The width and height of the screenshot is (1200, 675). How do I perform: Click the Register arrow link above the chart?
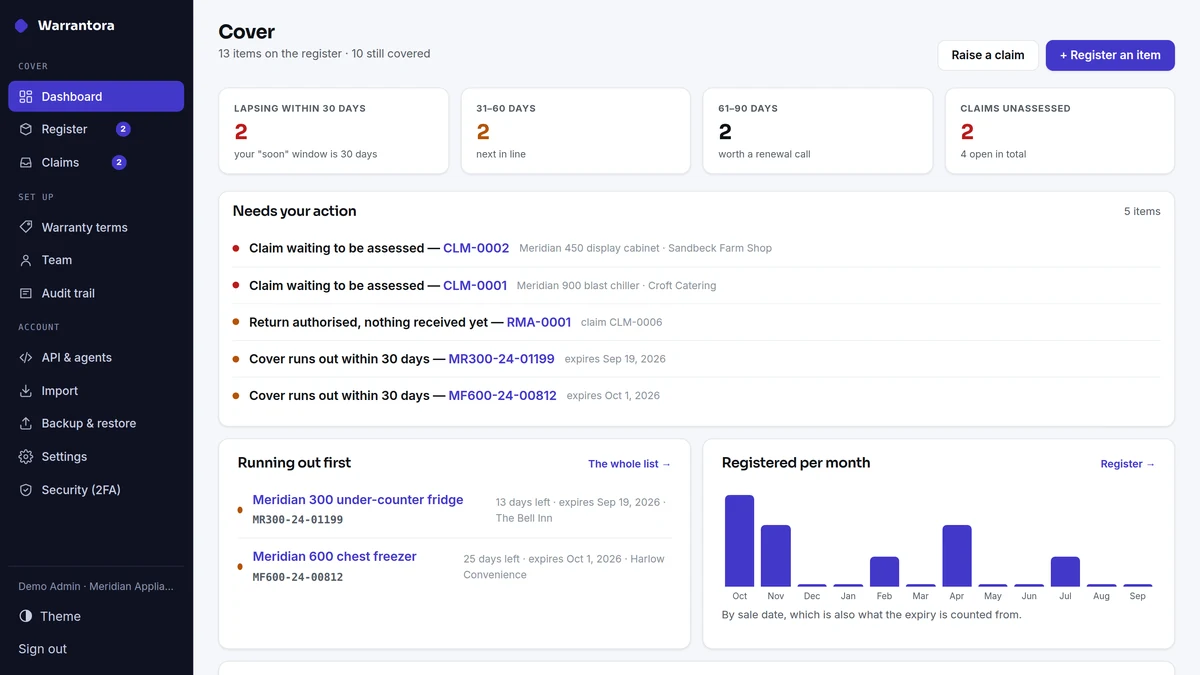(1128, 464)
